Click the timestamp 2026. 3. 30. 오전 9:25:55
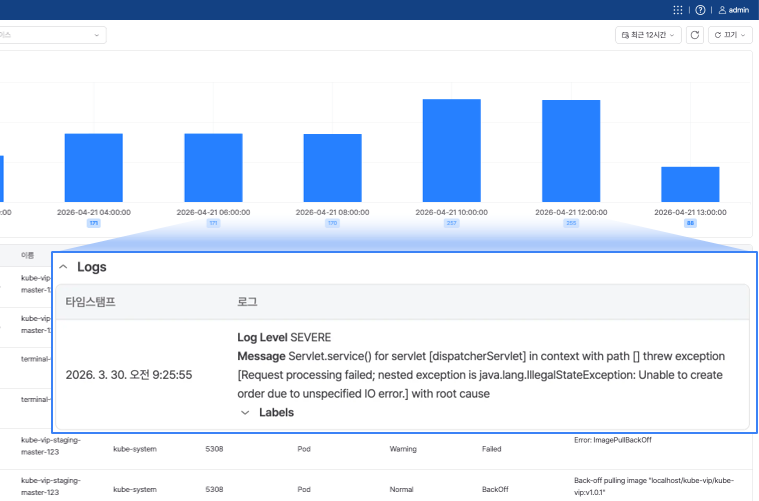The height and width of the screenshot is (501, 759). pyautogui.click(x=129, y=375)
